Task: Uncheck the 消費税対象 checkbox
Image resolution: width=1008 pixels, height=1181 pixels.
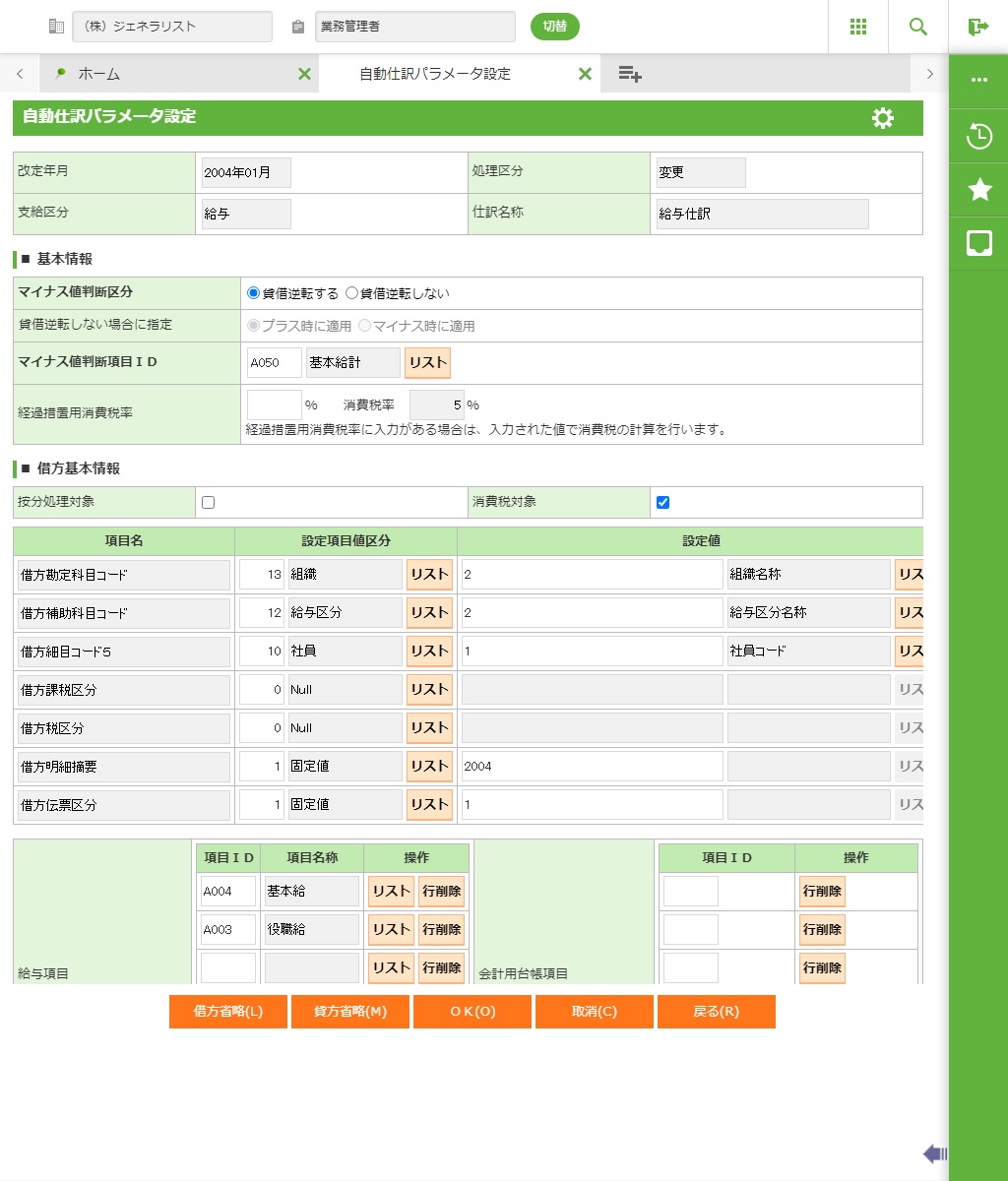Action: [x=662, y=502]
